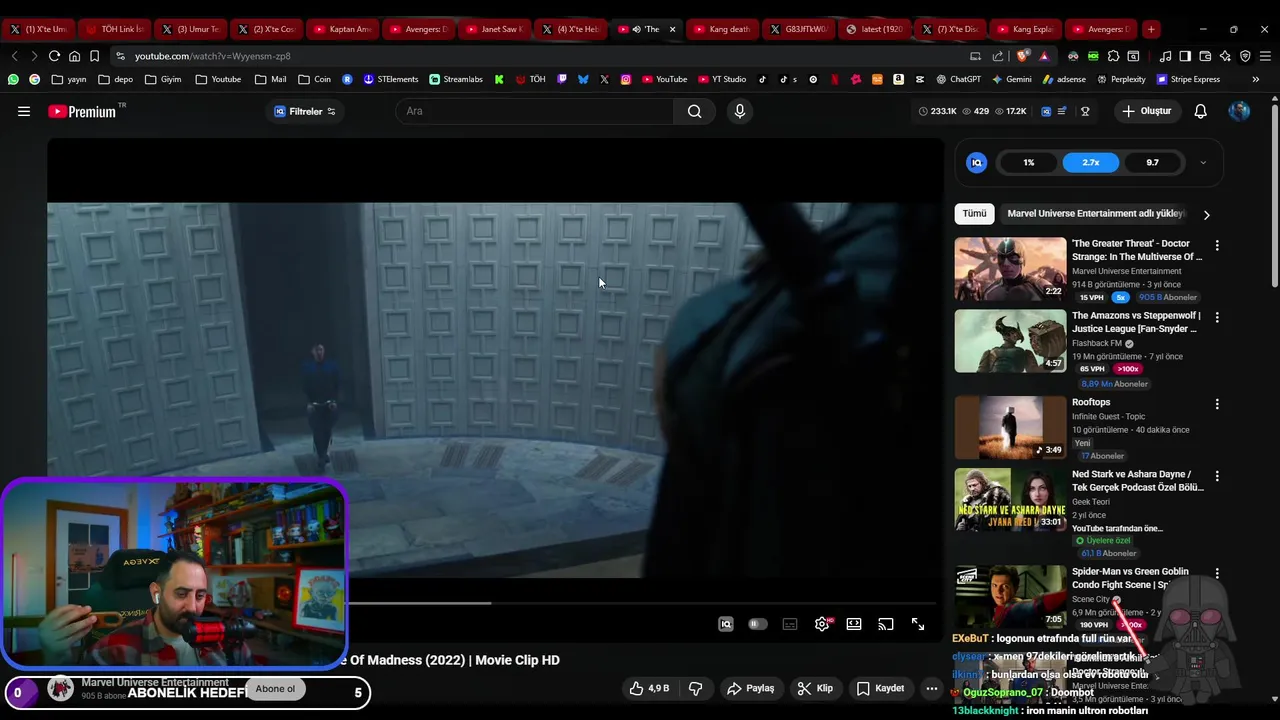Share the video with Paylaş
This screenshot has width=1280, height=720.
click(751, 688)
